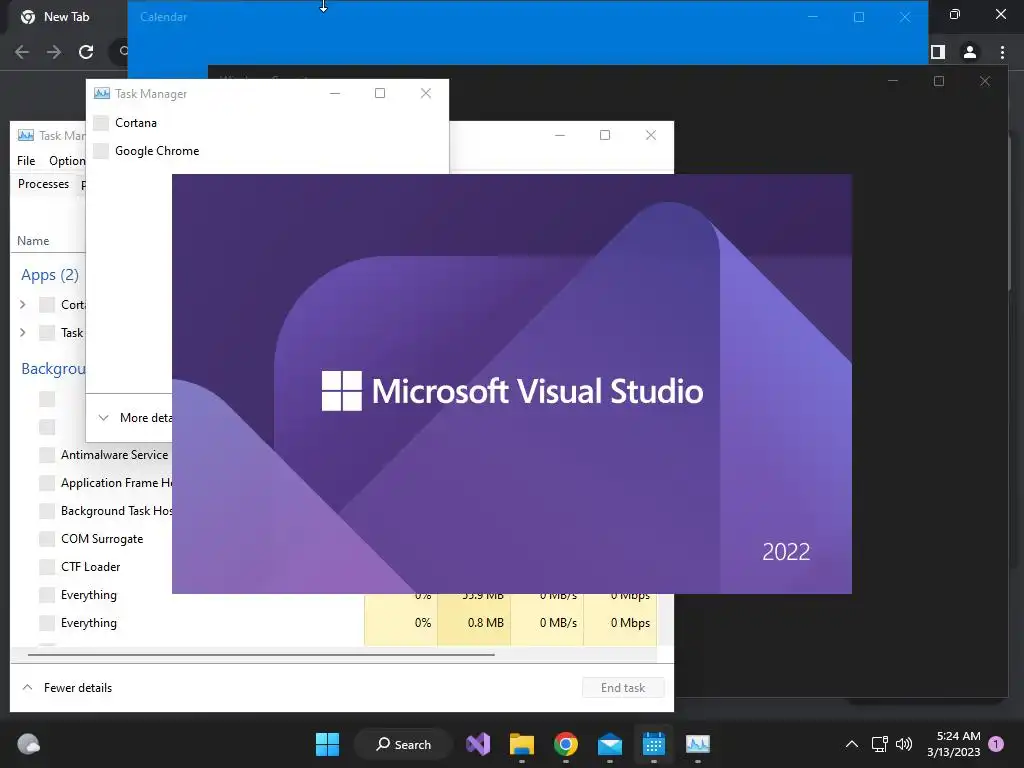This screenshot has width=1024, height=768.
Task: Click the taskbar Search box
Action: [x=404, y=744]
